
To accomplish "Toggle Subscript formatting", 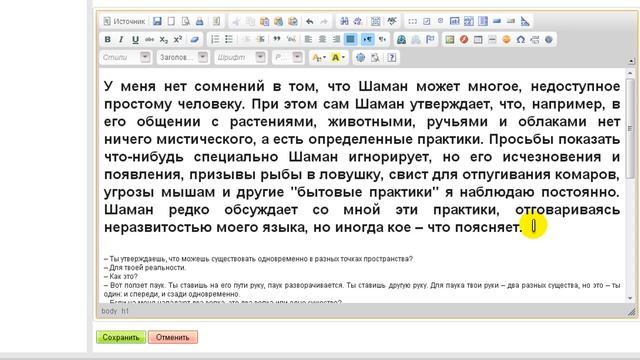I will click(x=164, y=40).
